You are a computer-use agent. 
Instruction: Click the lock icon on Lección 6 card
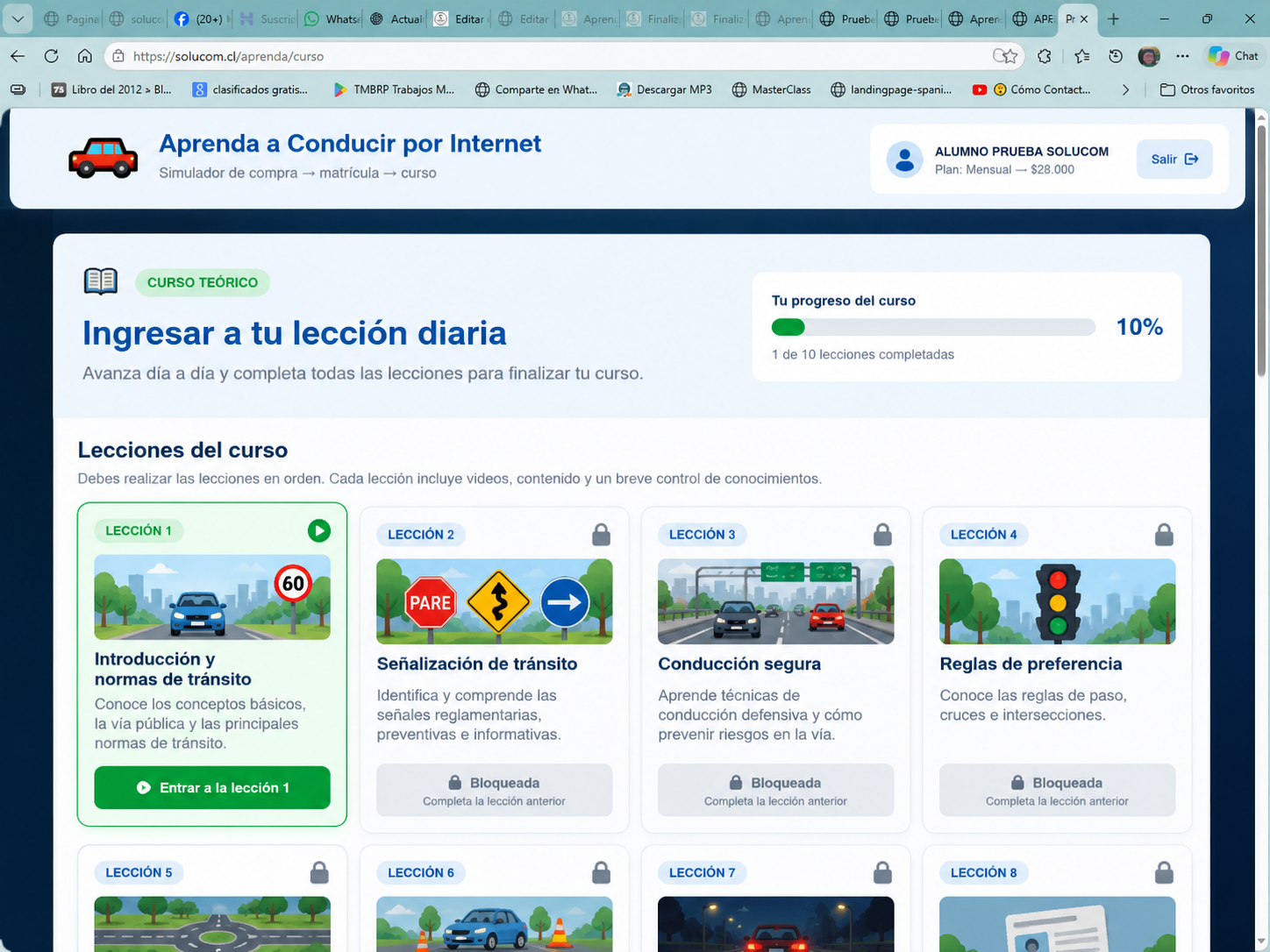601,872
